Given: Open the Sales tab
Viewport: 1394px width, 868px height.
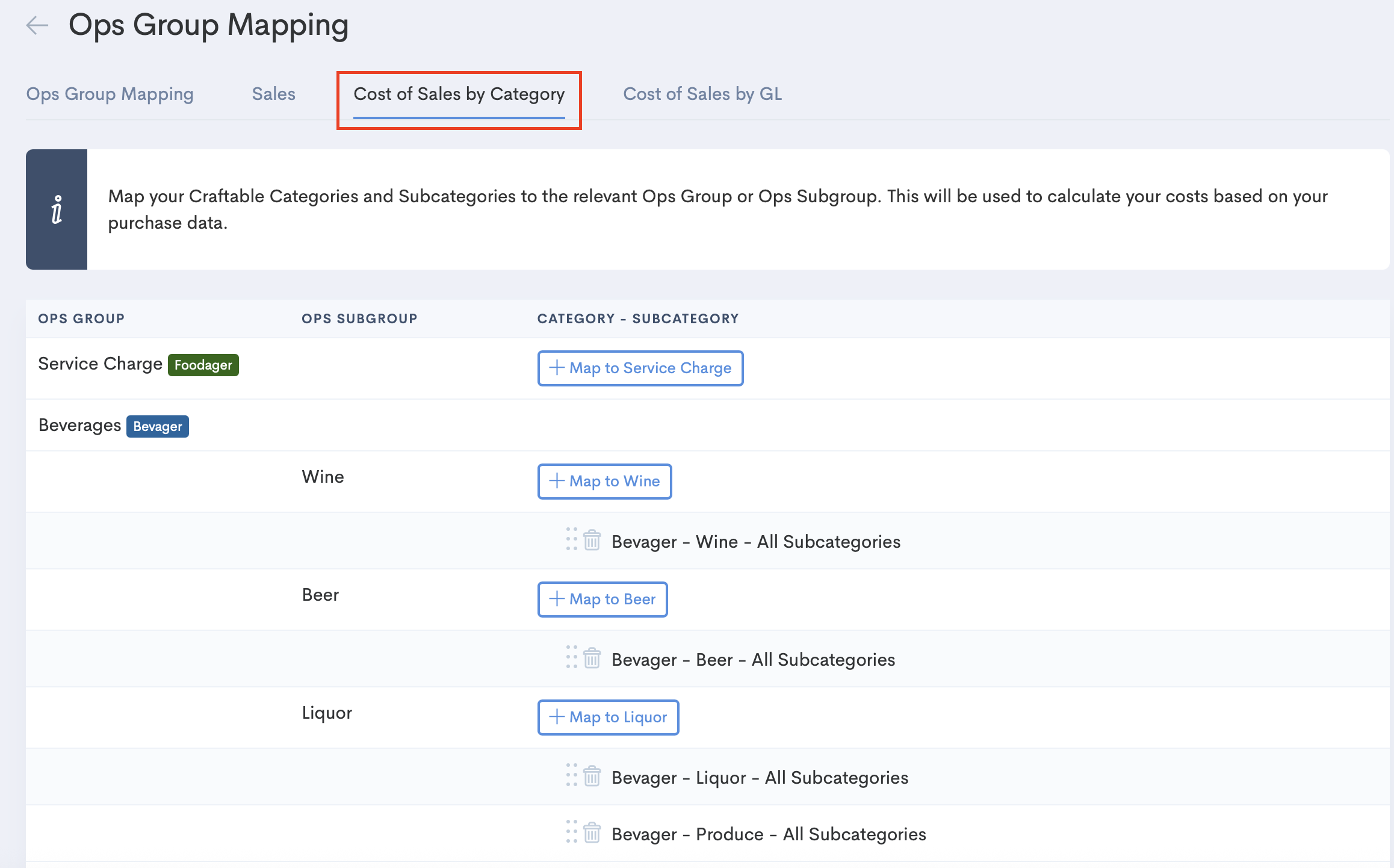Looking at the screenshot, I should (x=273, y=94).
